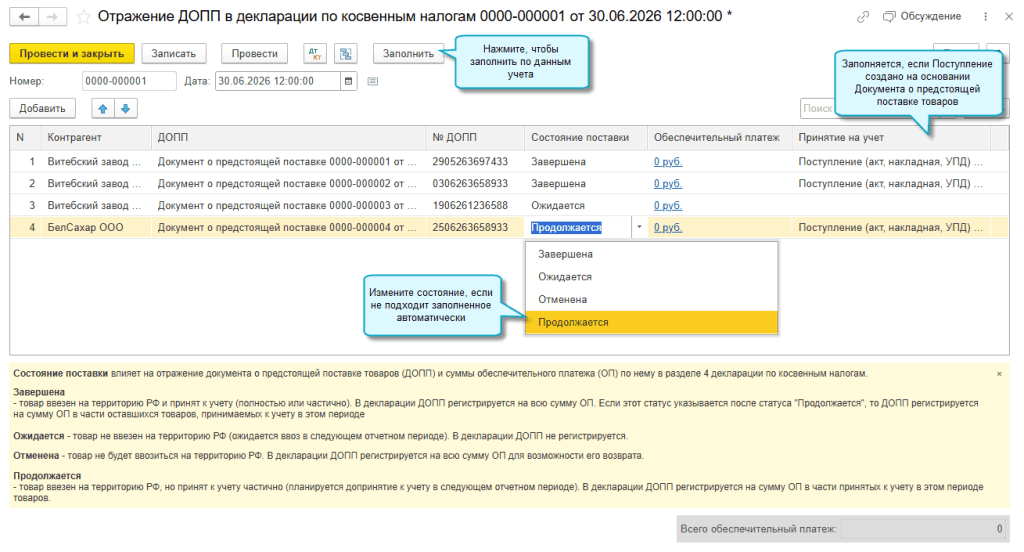Open 0 руб. link in row 2
Image resolution: width=1024 pixels, height=552 pixels.
[667, 184]
